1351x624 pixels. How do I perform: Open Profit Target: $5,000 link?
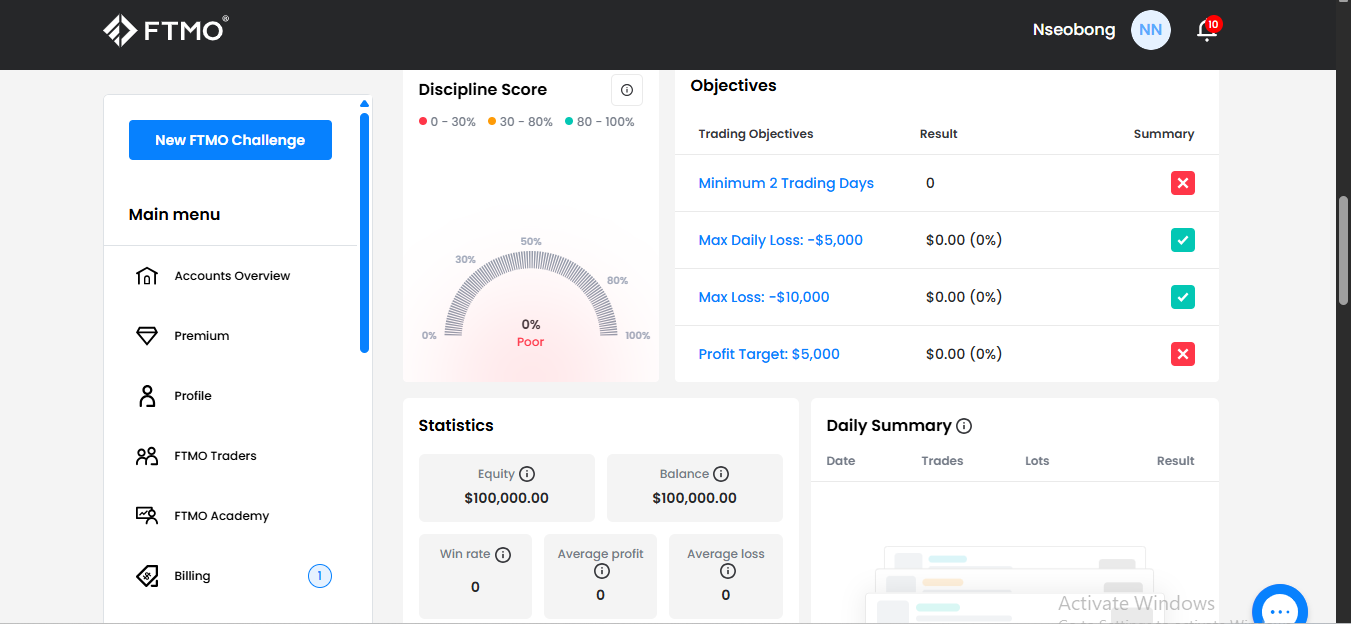[x=769, y=354]
